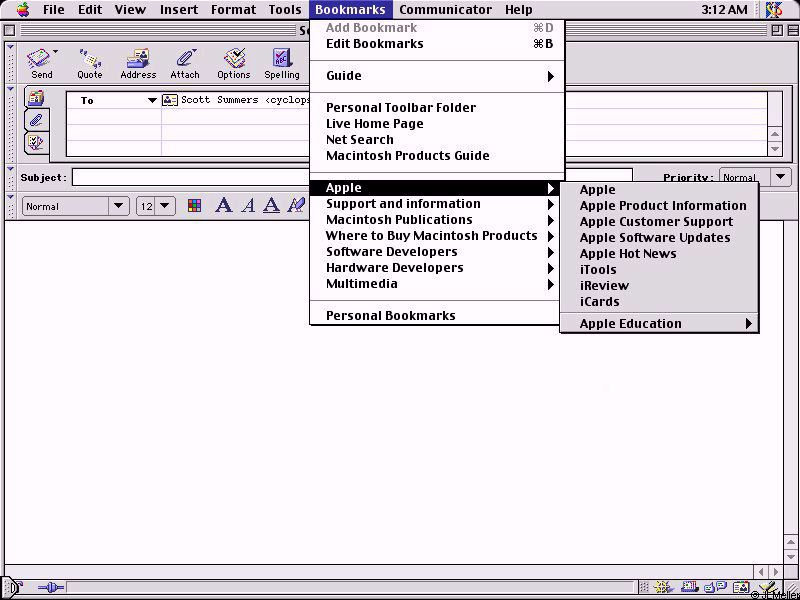Choose Personal Bookmarks in the menu
The width and height of the screenshot is (800, 600).
click(437, 316)
